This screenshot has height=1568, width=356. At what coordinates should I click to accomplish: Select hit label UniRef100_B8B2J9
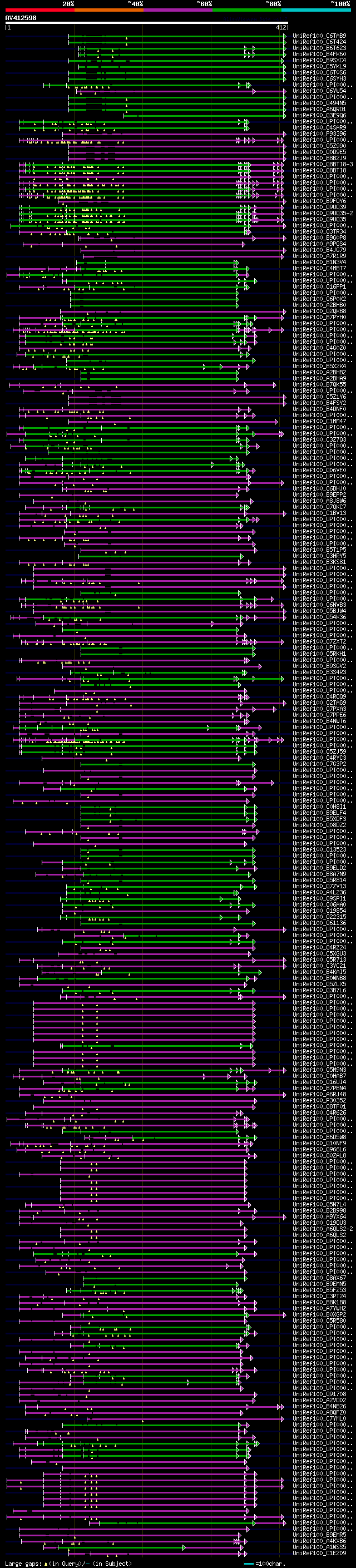click(319, 159)
